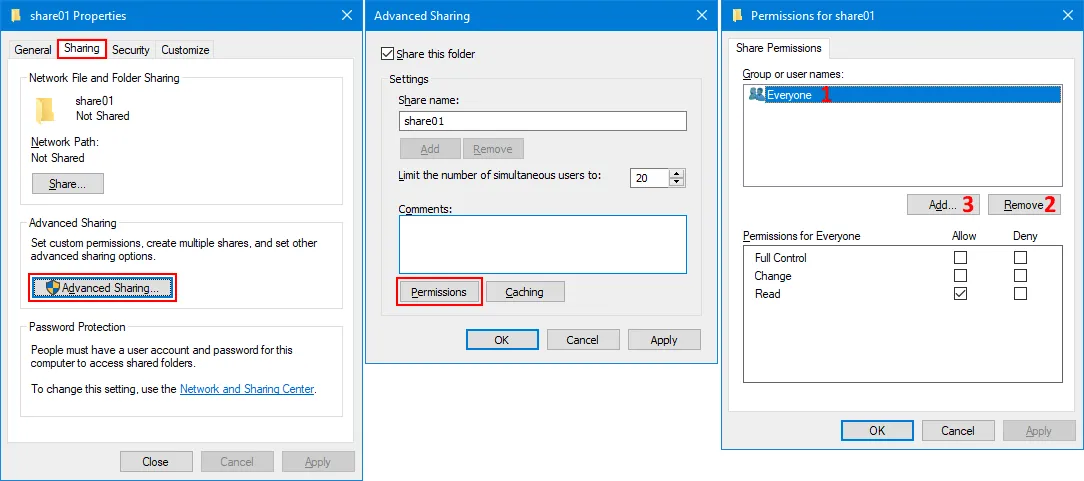This screenshot has height=481, width=1084.
Task: Click folder icon in share01 Properties title bar
Action: [15, 16]
